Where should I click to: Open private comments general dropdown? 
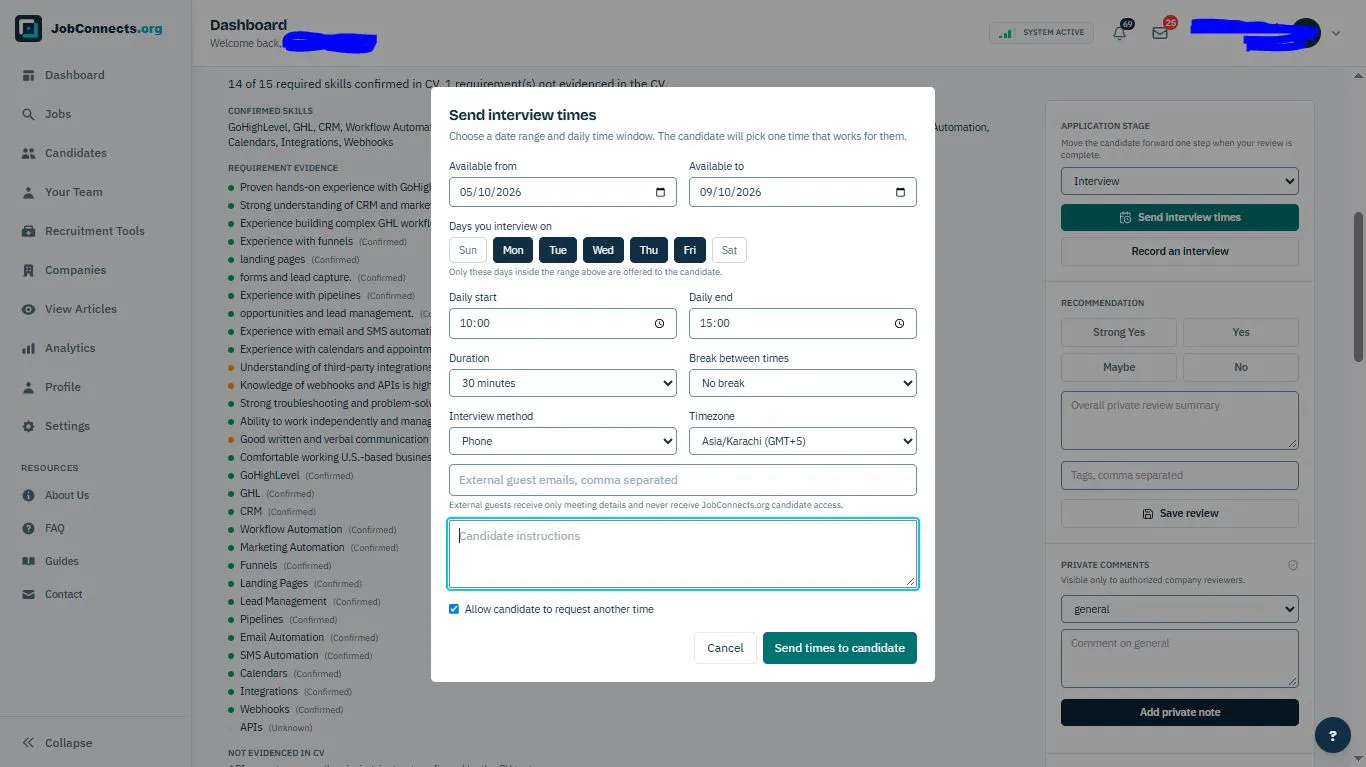point(1180,609)
